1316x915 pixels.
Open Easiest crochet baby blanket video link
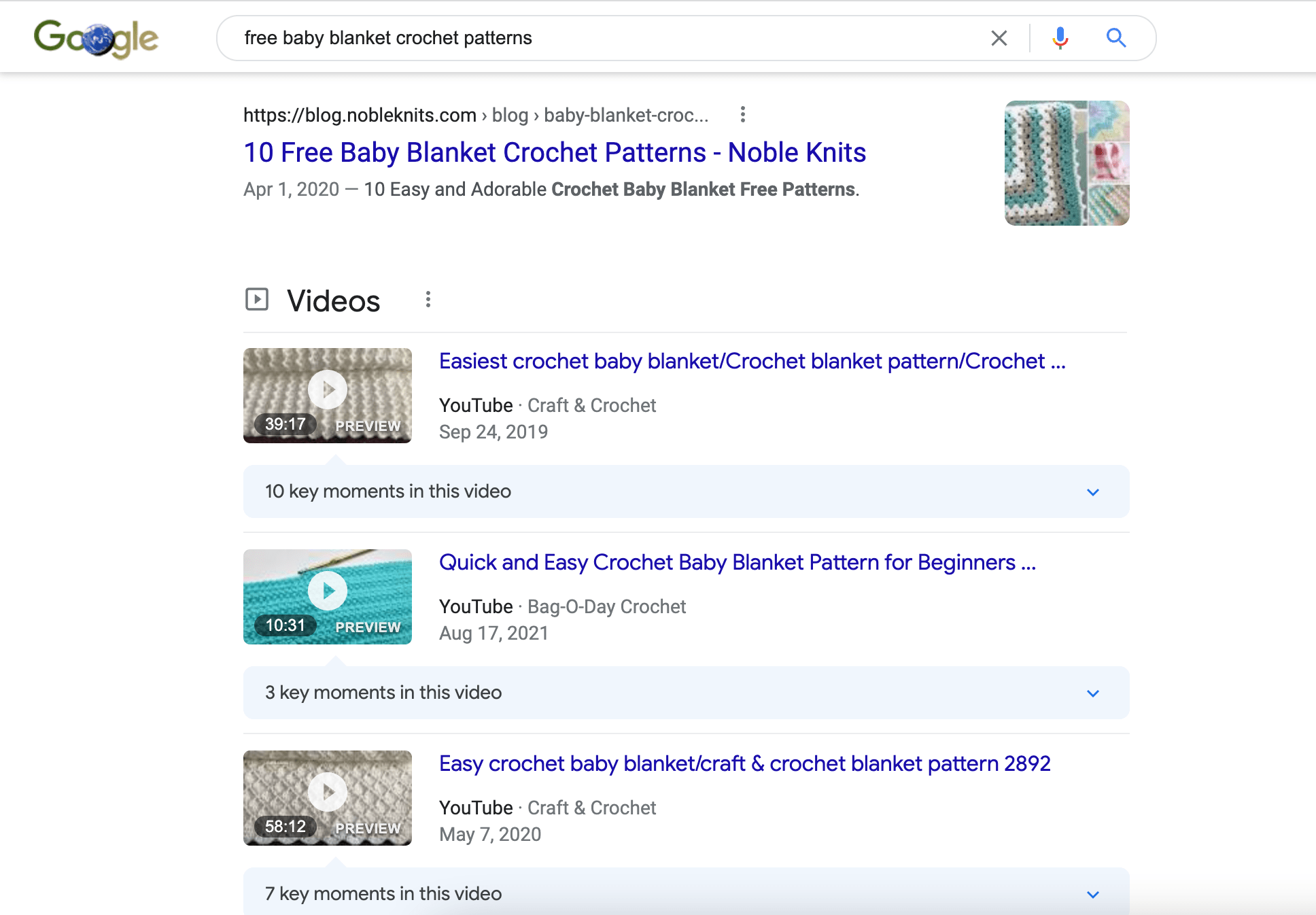752,361
